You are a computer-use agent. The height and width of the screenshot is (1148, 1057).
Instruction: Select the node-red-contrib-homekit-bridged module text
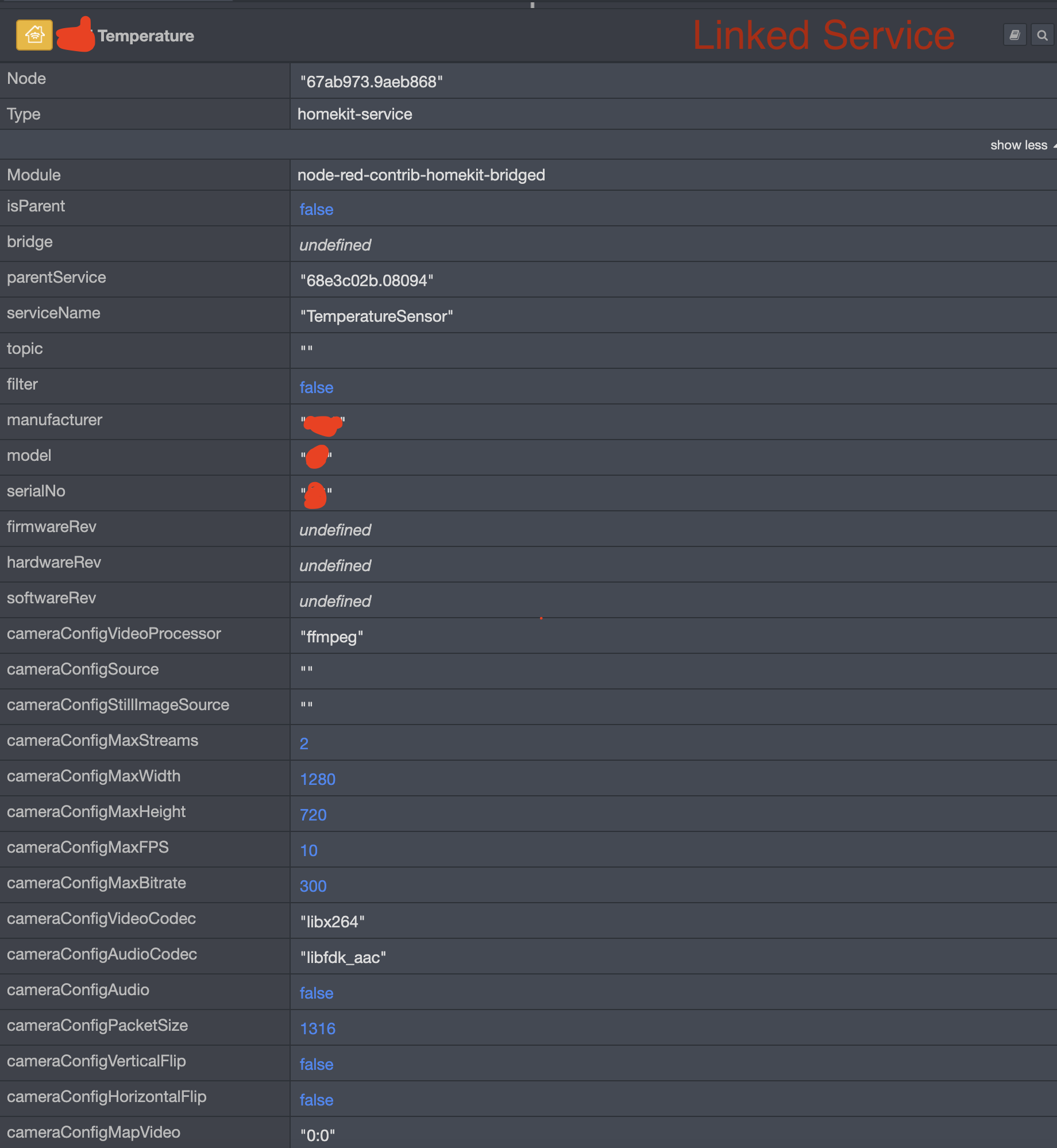421,175
